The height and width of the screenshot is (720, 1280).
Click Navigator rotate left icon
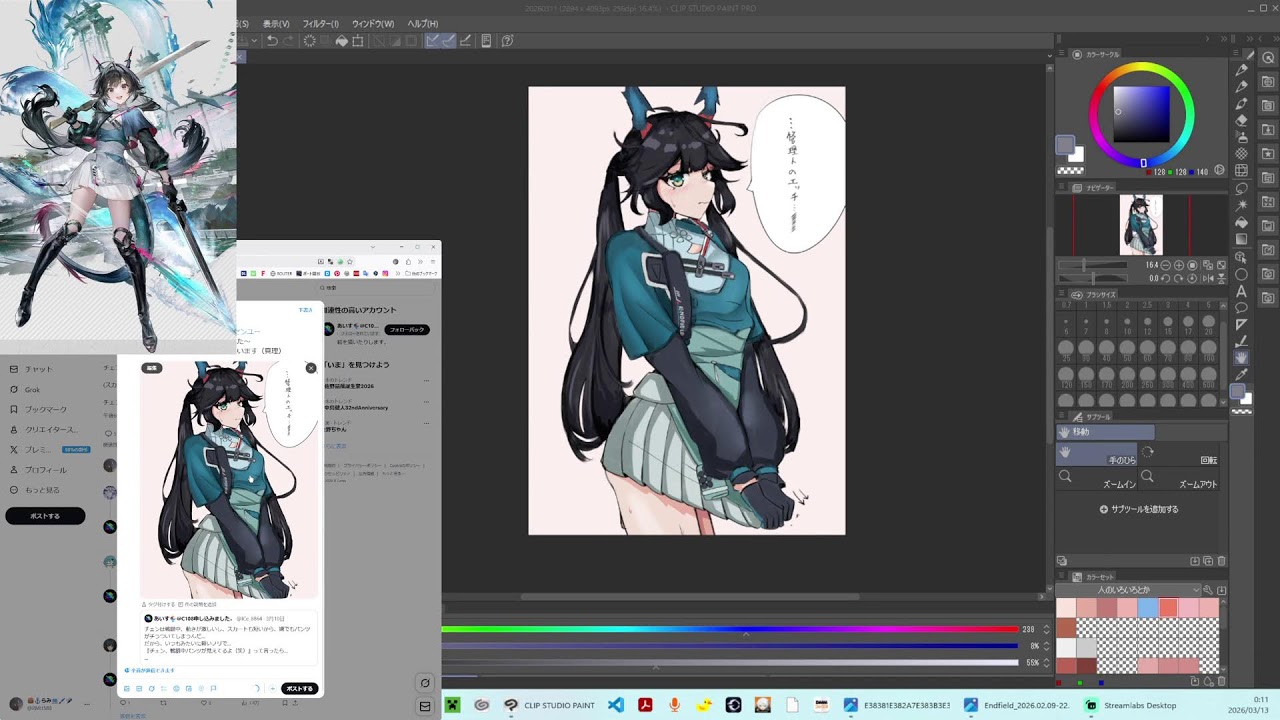pyautogui.click(x=1166, y=279)
